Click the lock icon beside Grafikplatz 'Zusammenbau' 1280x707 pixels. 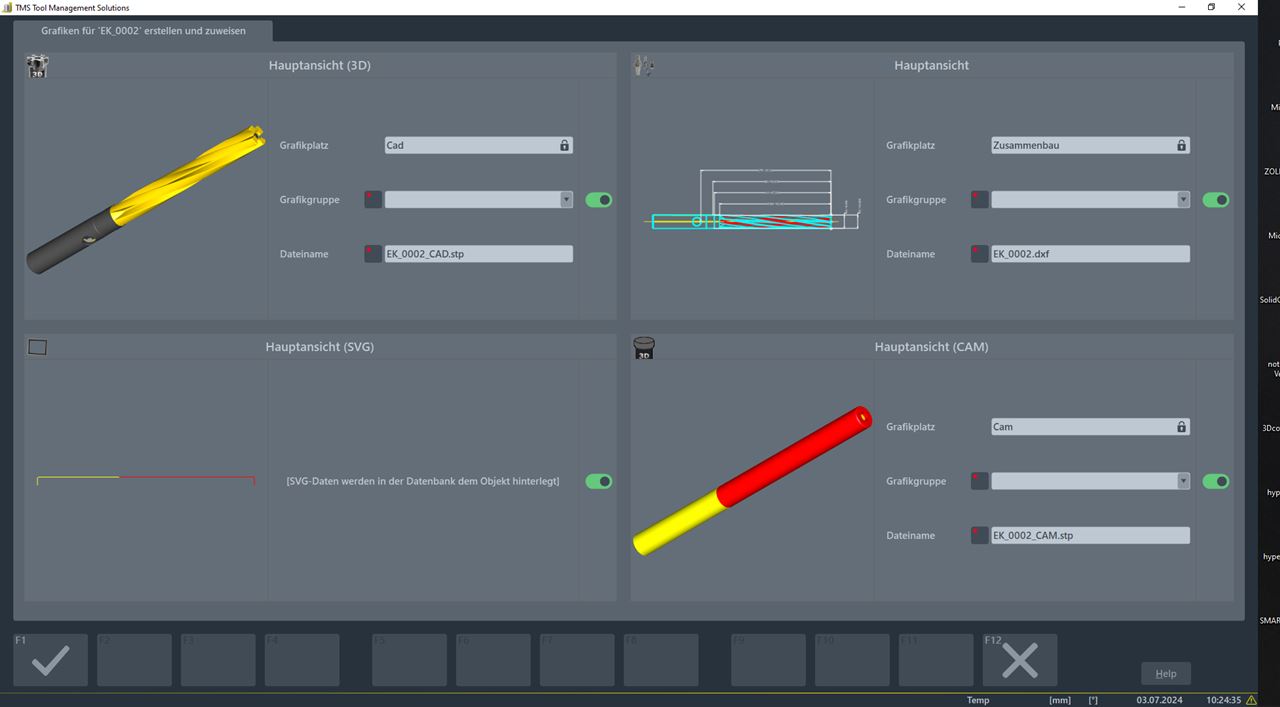(x=1181, y=145)
